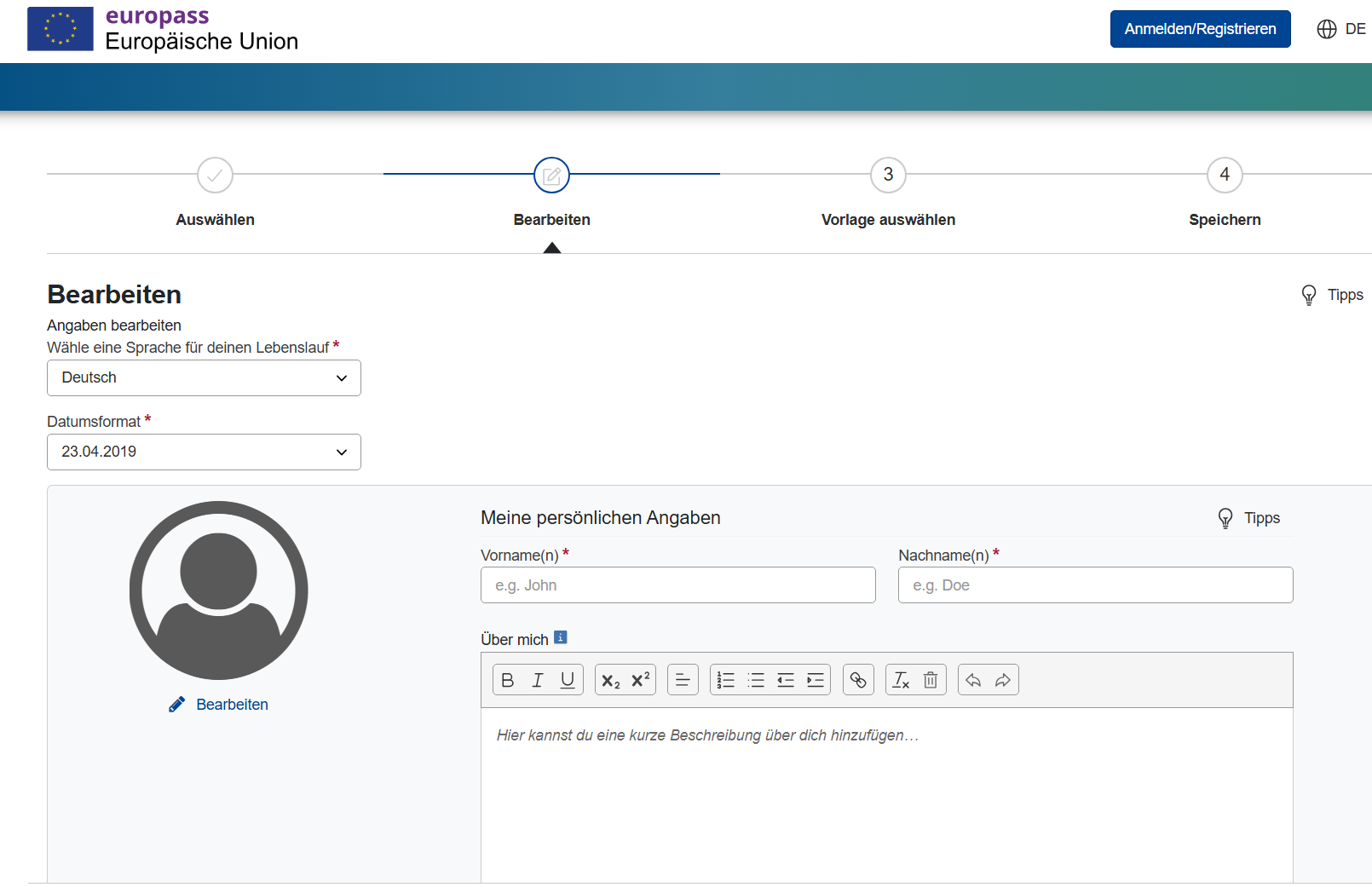Click the Vorname(n) input field
This screenshot has height=887, width=1372.
click(677, 585)
